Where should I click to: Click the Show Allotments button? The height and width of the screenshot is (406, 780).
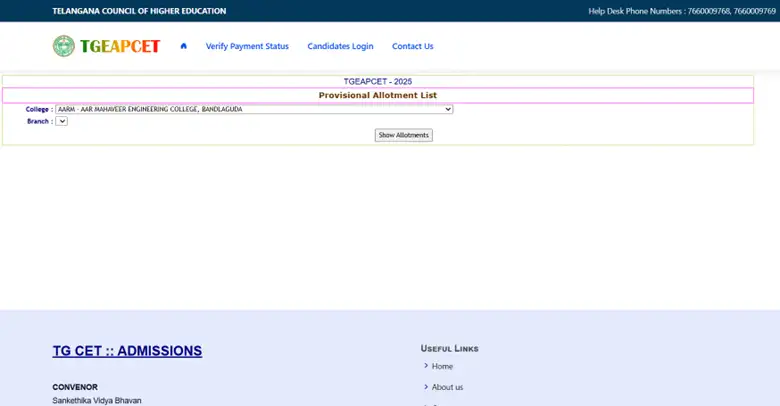403,135
